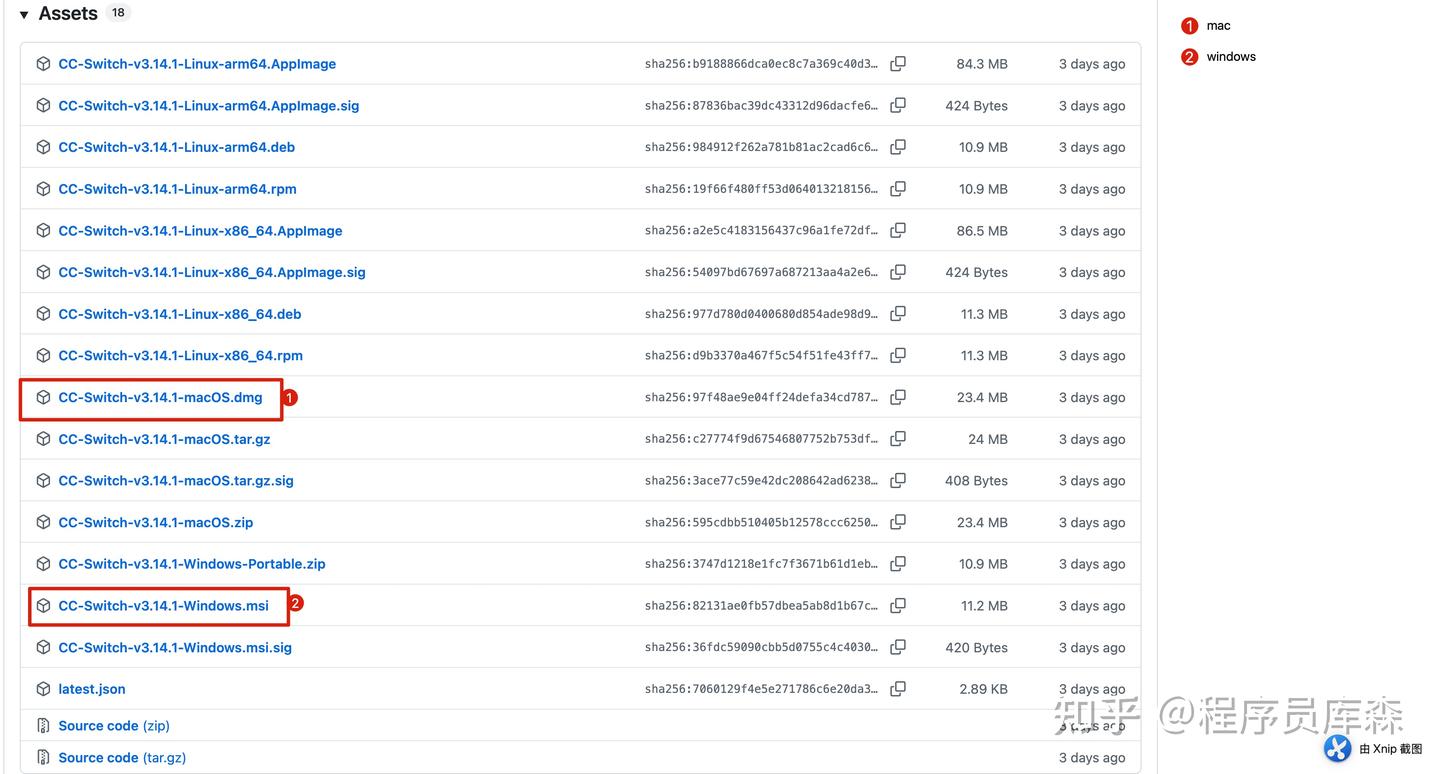The width and height of the screenshot is (1440, 774).
Task: Download CC-Switch-v3.14.1-Linux-arm64.deb
Action: click(x=177, y=147)
